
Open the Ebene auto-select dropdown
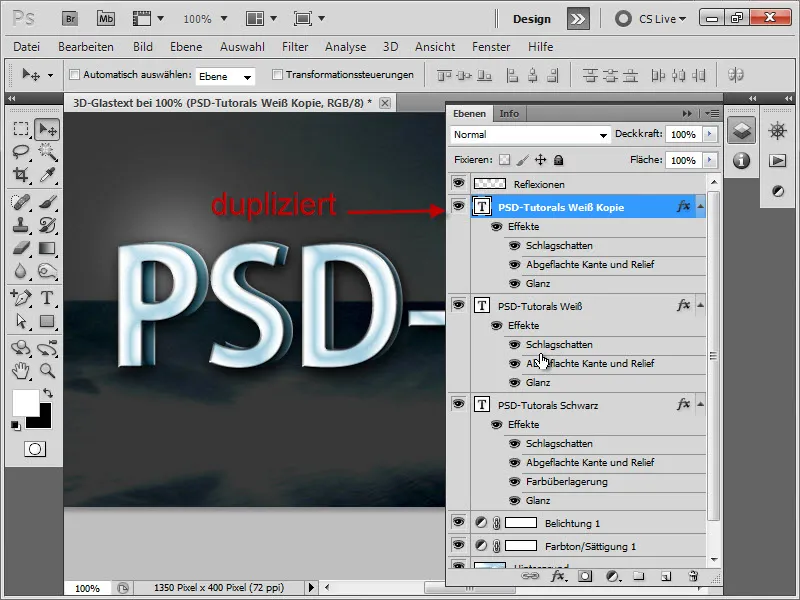pyautogui.click(x=225, y=77)
